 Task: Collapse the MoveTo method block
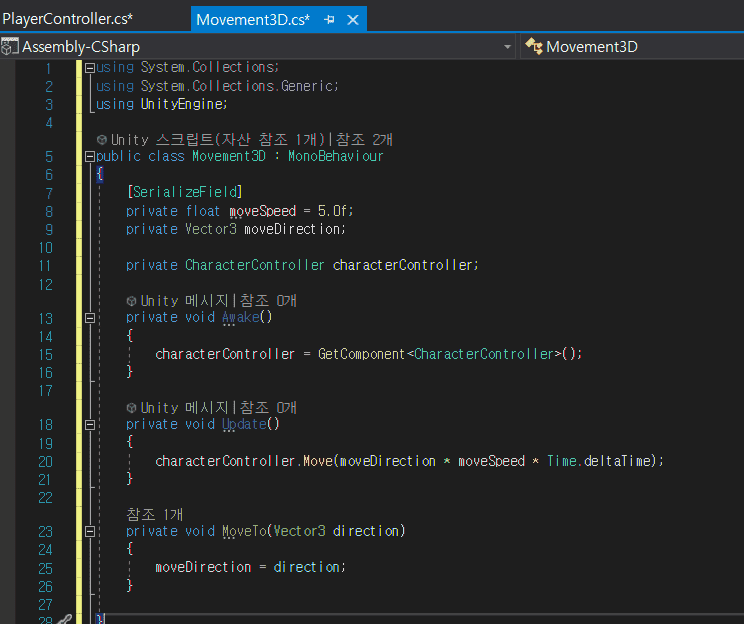point(90,531)
